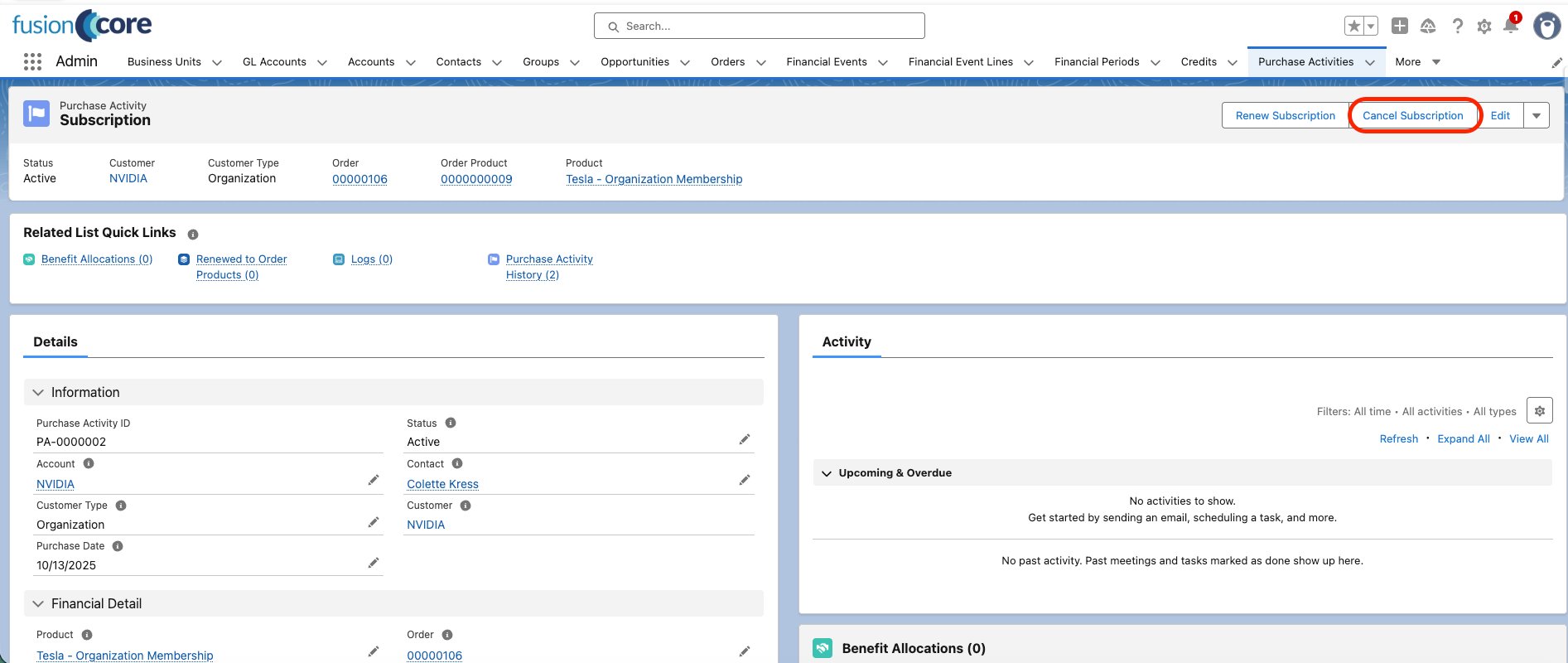Click the Cancel Subscription button

1413,115
